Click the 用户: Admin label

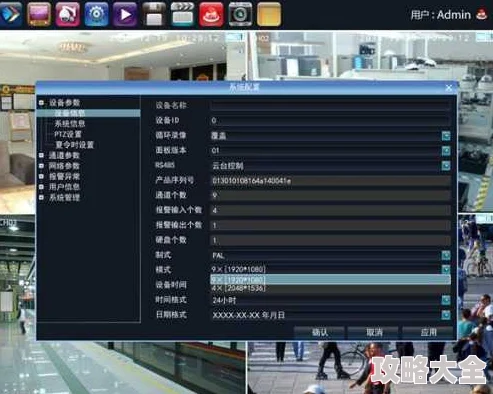[x=440, y=15]
